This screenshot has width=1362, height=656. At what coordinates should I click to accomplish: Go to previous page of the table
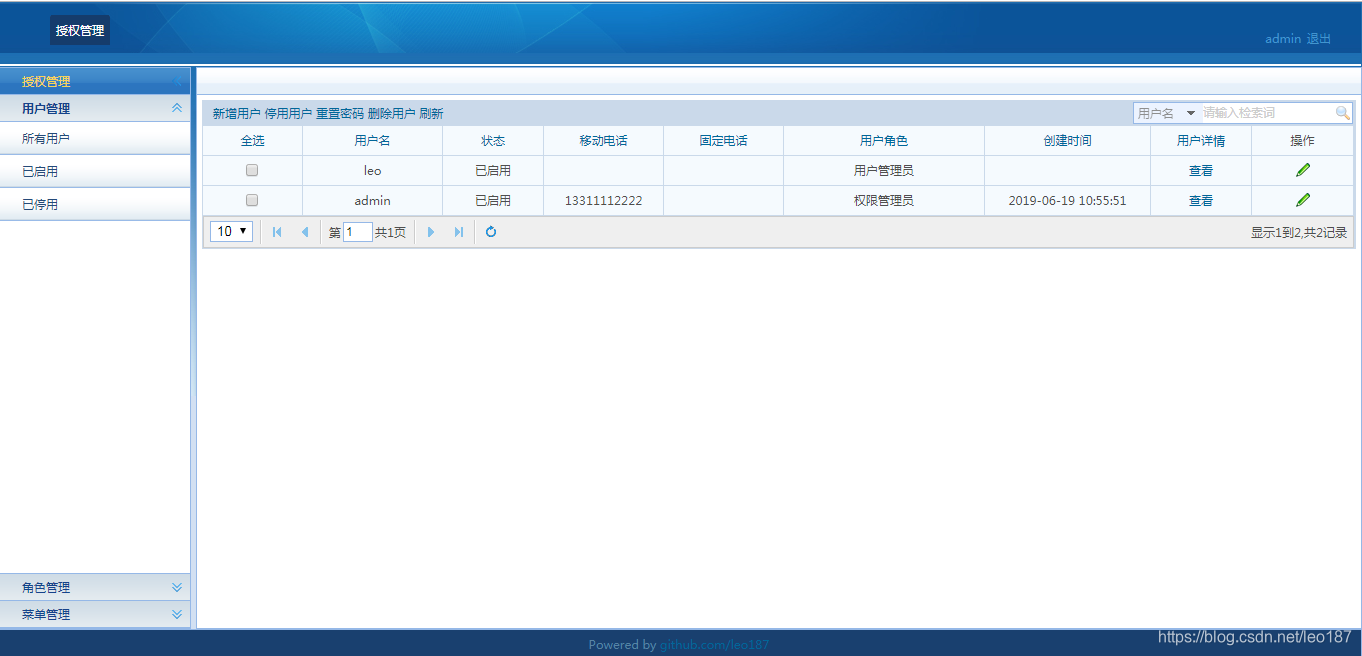305,232
